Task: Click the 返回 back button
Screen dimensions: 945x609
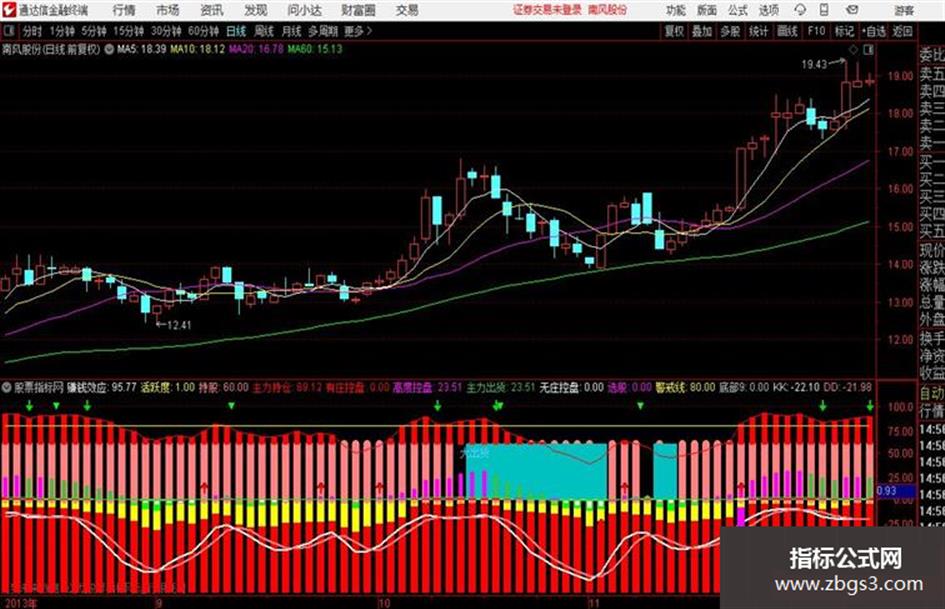Action: (x=902, y=31)
